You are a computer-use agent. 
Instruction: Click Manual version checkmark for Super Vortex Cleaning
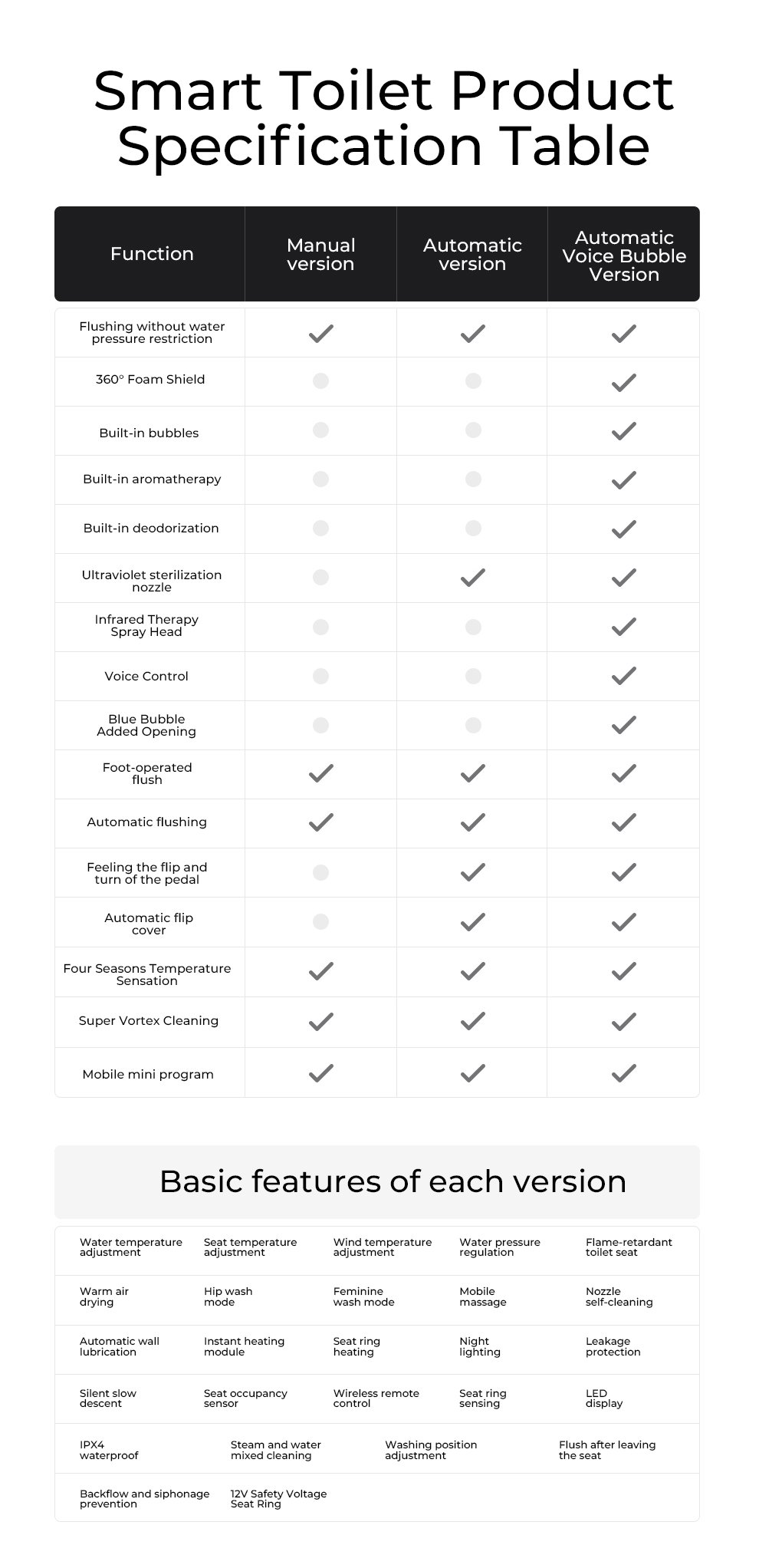pos(320,1022)
